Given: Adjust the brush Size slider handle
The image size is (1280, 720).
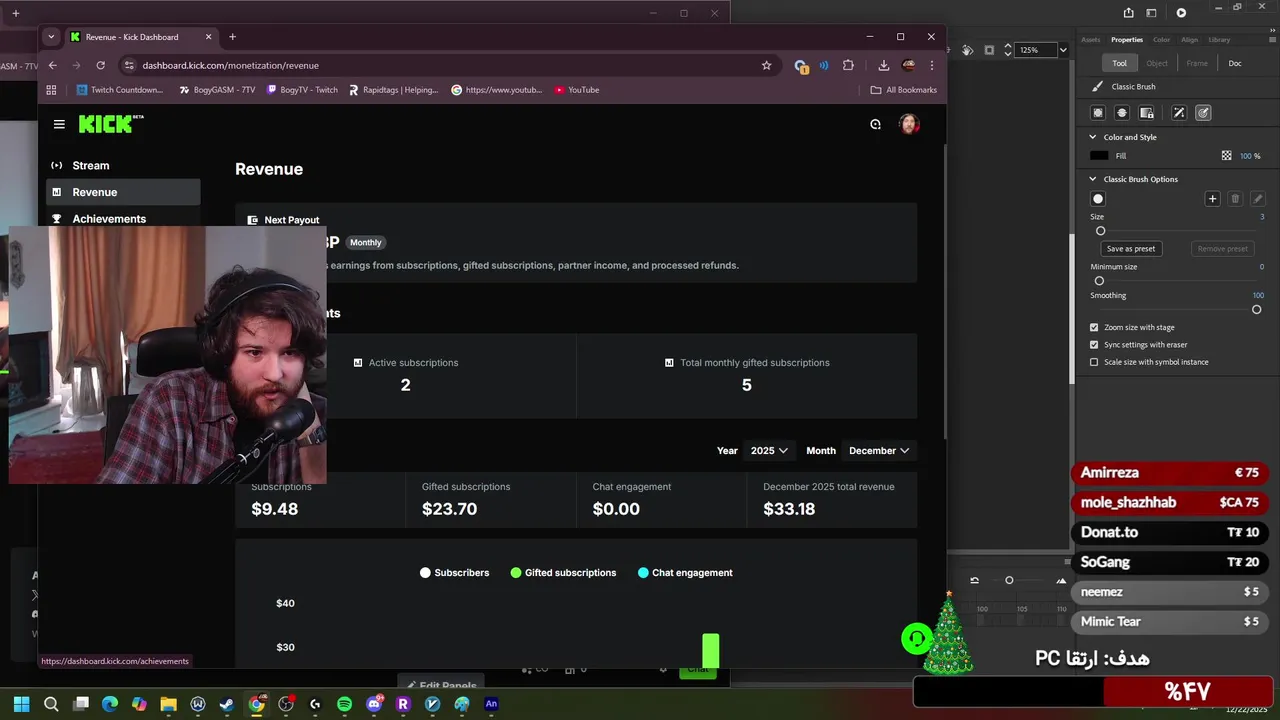Looking at the screenshot, I should (x=1100, y=231).
